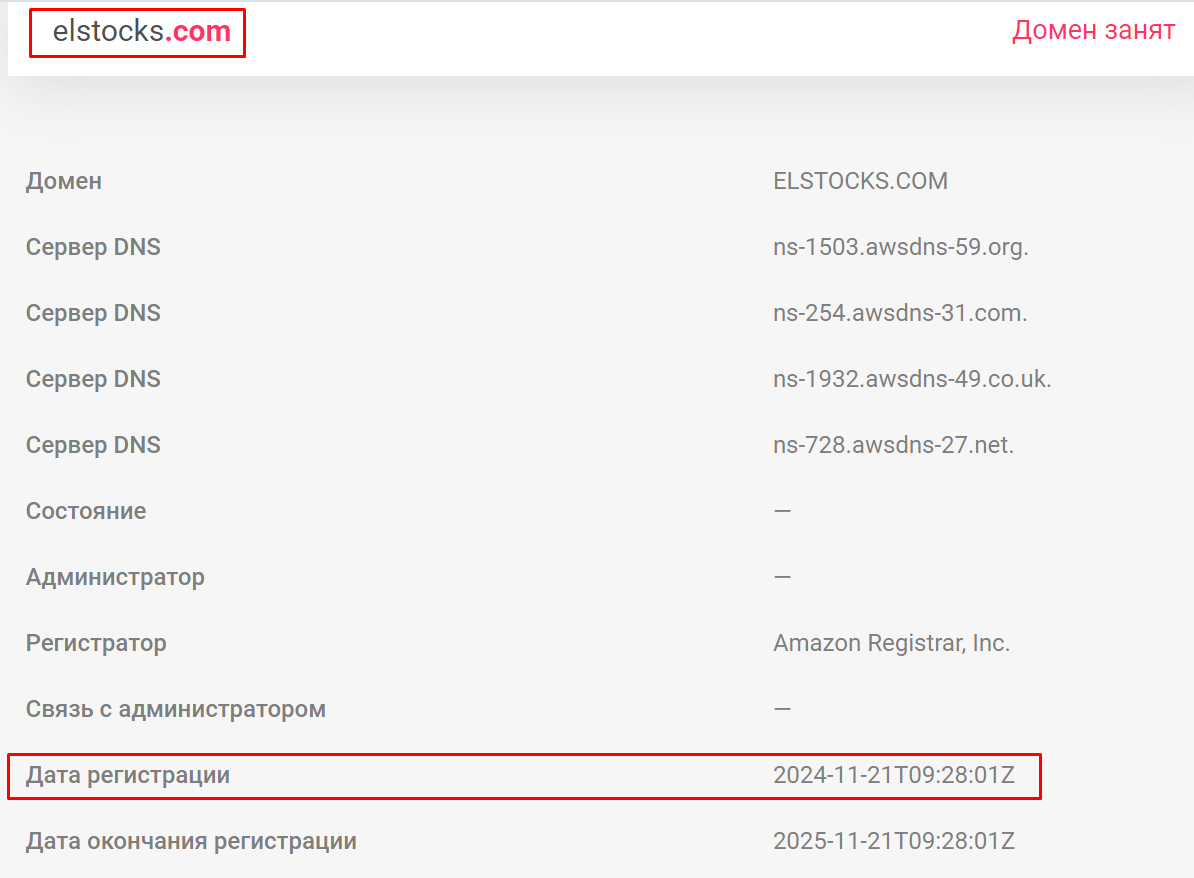1194x878 pixels.
Task: Click the dash next to Связь с администратором
Action: (782, 709)
